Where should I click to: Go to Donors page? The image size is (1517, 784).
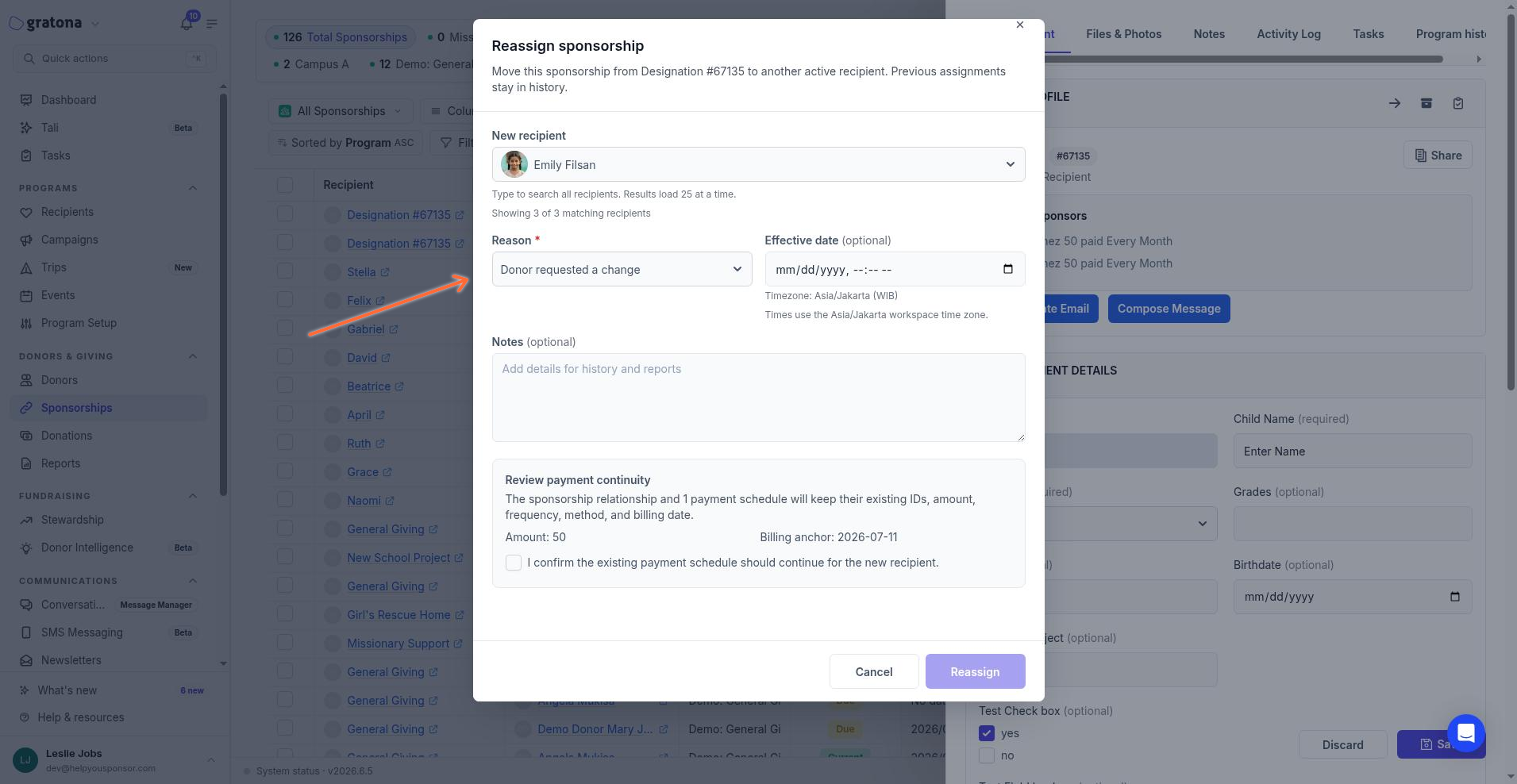(59, 380)
